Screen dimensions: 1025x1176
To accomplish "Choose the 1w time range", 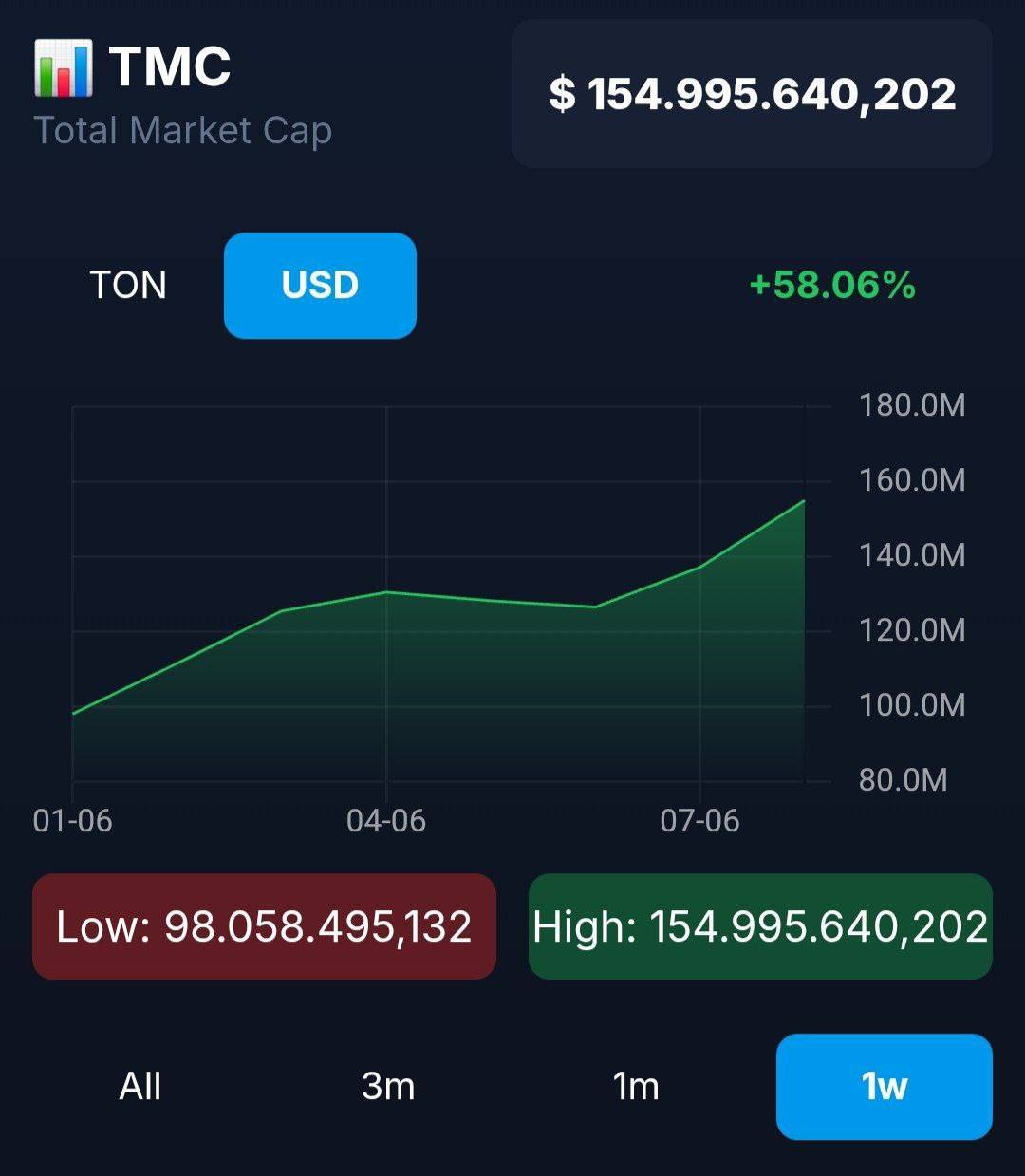I will pos(884,1086).
